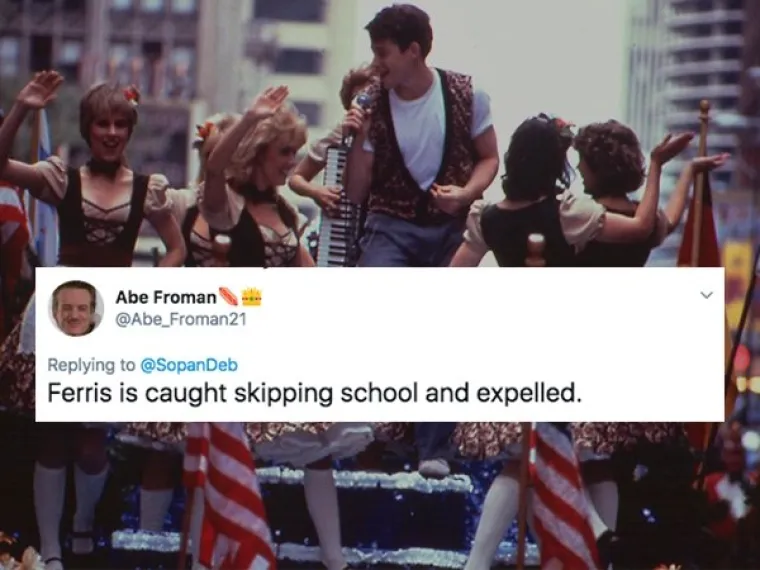Open the @SopanDeb mention link
The height and width of the screenshot is (570, 760).
pos(189,364)
